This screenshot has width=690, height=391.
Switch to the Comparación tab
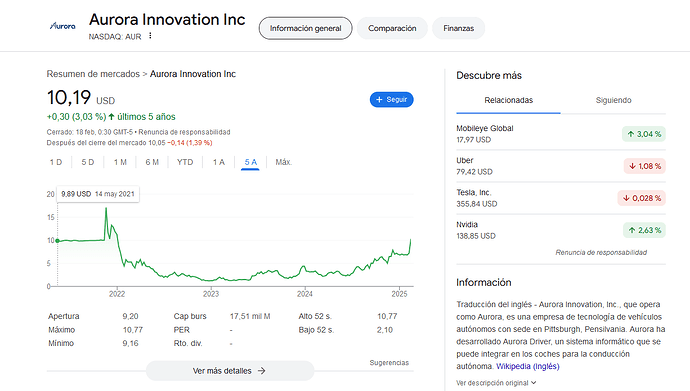pyautogui.click(x=392, y=28)
